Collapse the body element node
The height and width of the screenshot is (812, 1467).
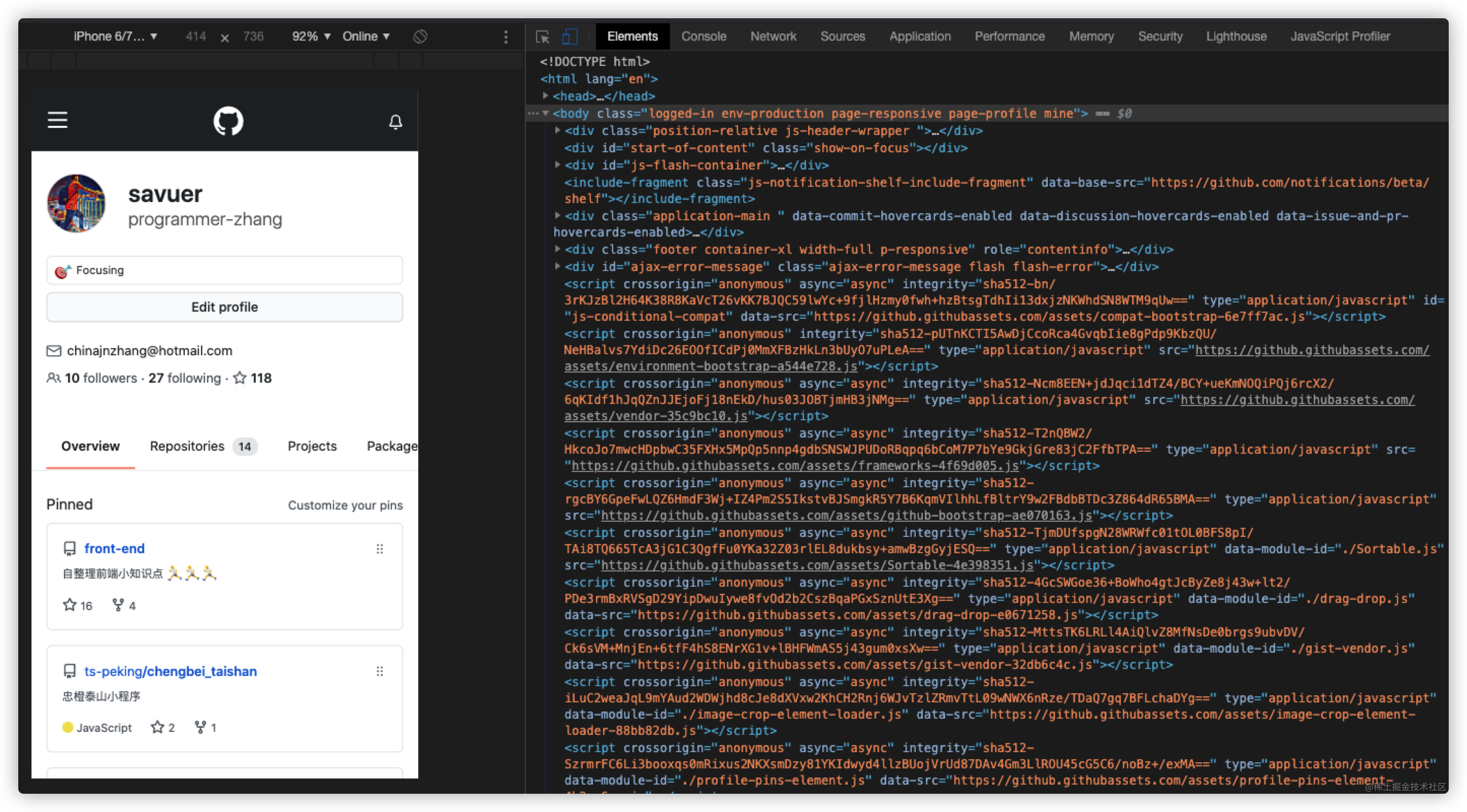545,113
